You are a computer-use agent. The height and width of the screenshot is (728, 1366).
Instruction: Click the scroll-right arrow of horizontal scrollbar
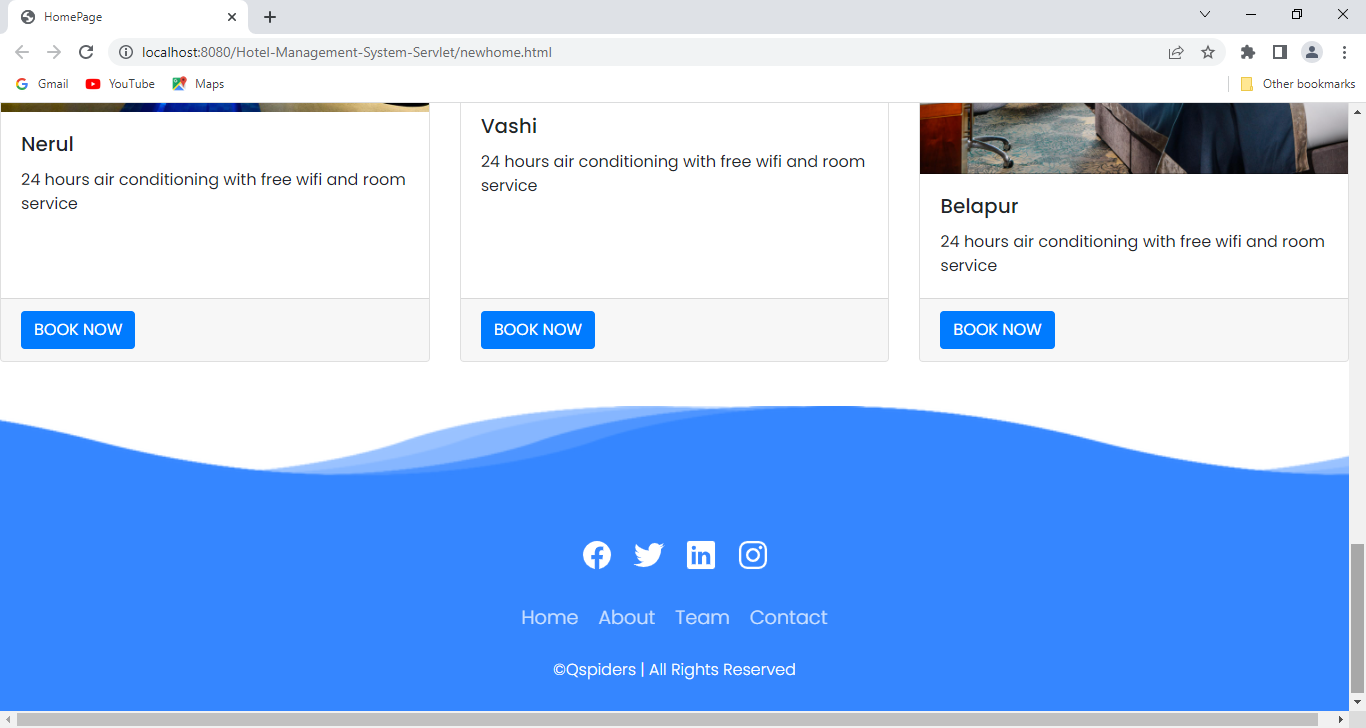[1341, 720]
